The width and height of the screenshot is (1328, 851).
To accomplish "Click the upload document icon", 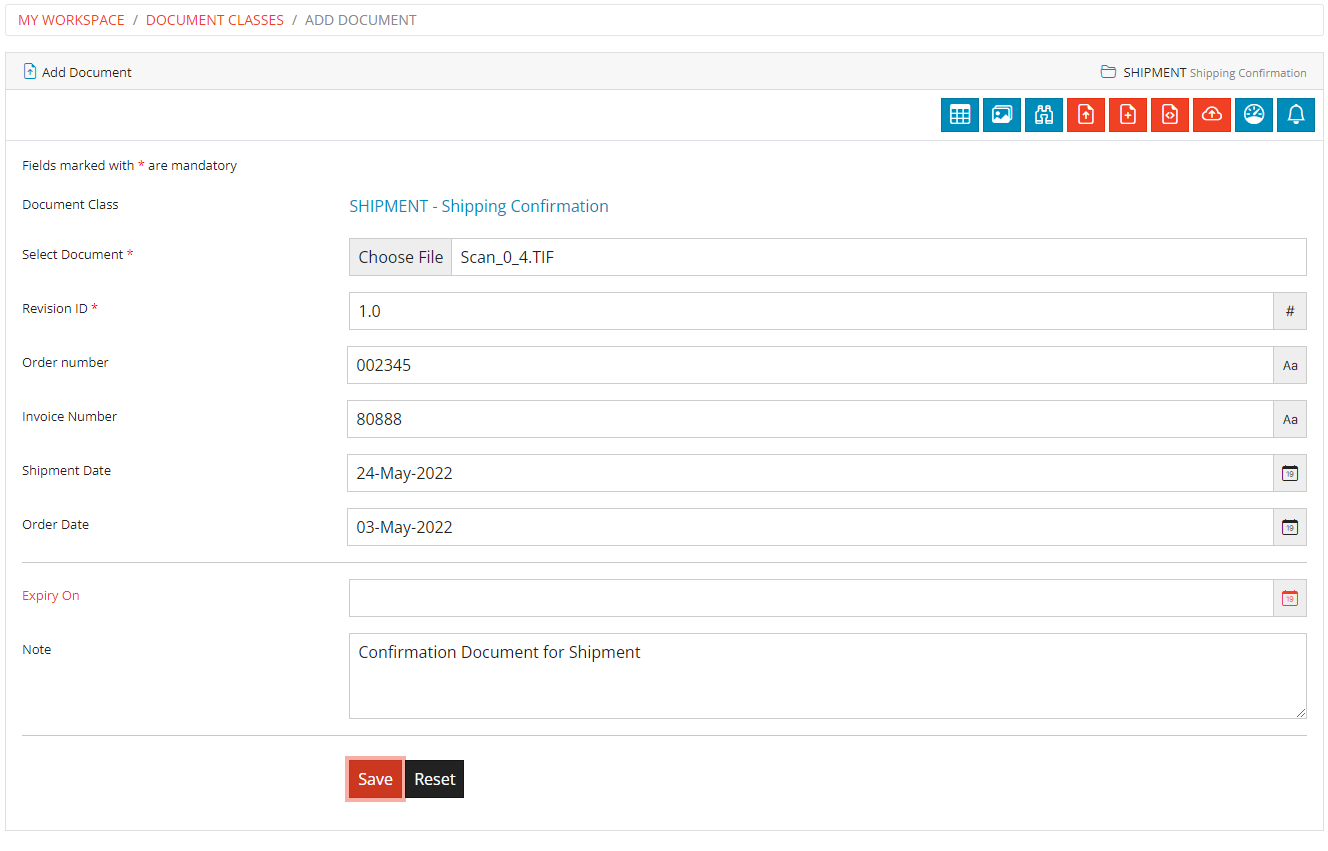I will (x=1086, y=114).
